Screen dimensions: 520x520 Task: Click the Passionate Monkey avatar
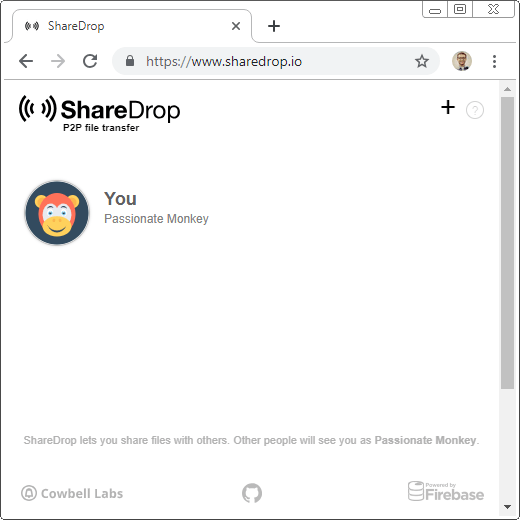pyautogui.click(x=57, y=213)
